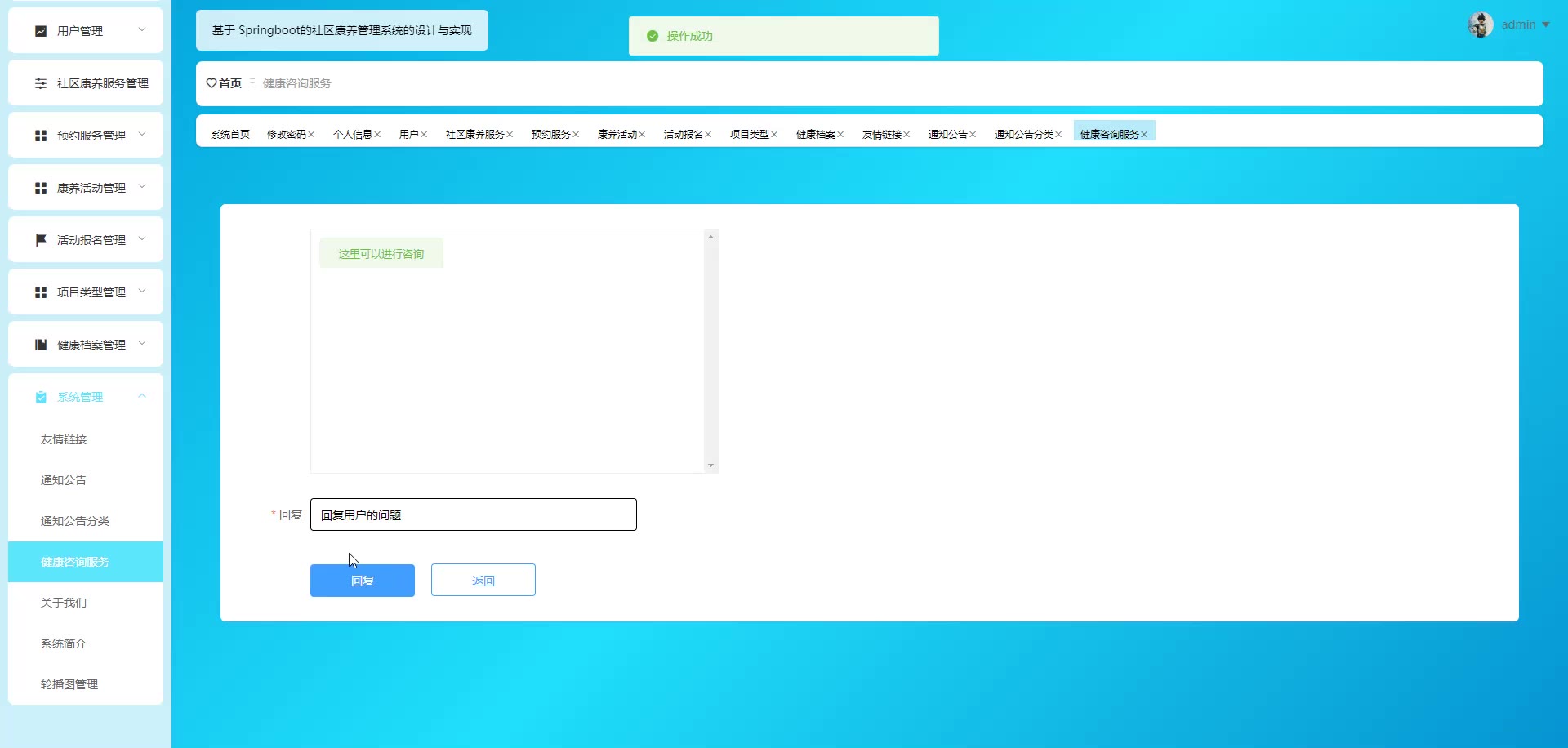Viewport: 1568px width, 748px height.
Task: Click the 活动报名管理 flag icon
Action: (x=41, y=240)
